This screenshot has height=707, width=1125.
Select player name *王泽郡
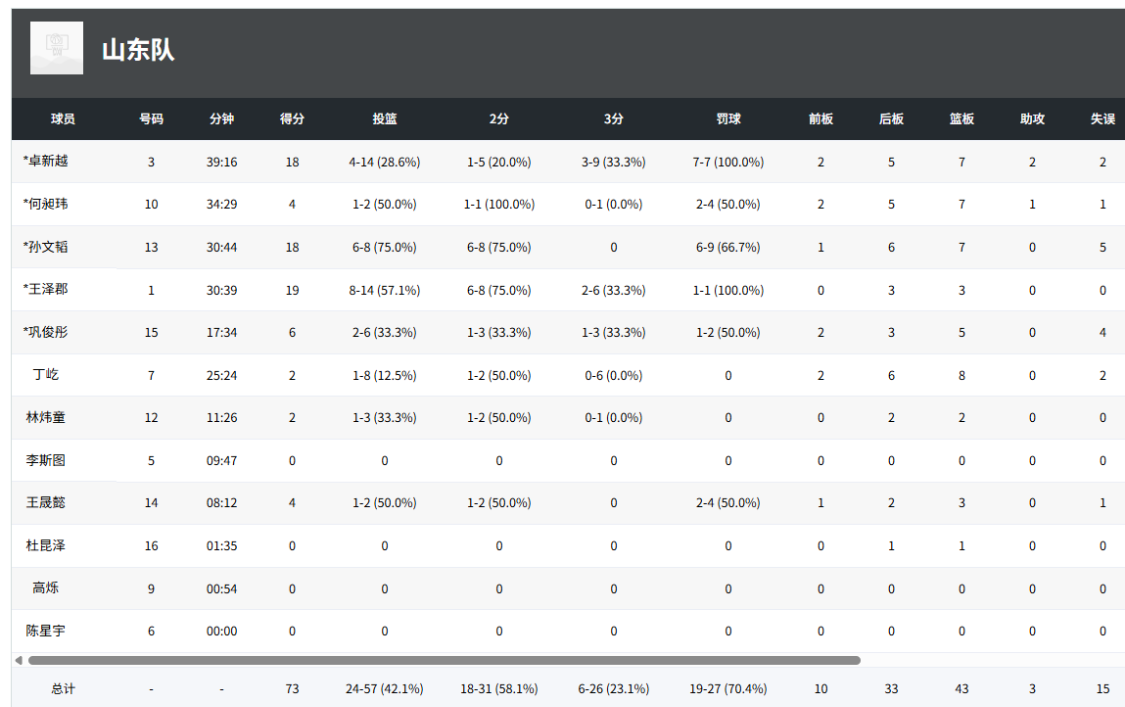click(45, 289)
